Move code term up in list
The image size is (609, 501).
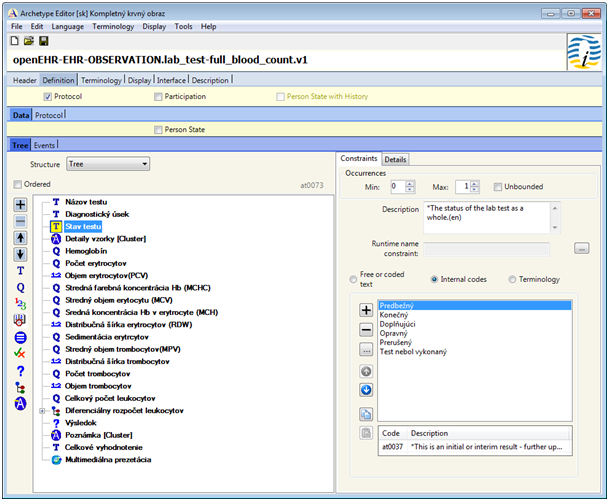pyautogui.click(x=366, y=372)
